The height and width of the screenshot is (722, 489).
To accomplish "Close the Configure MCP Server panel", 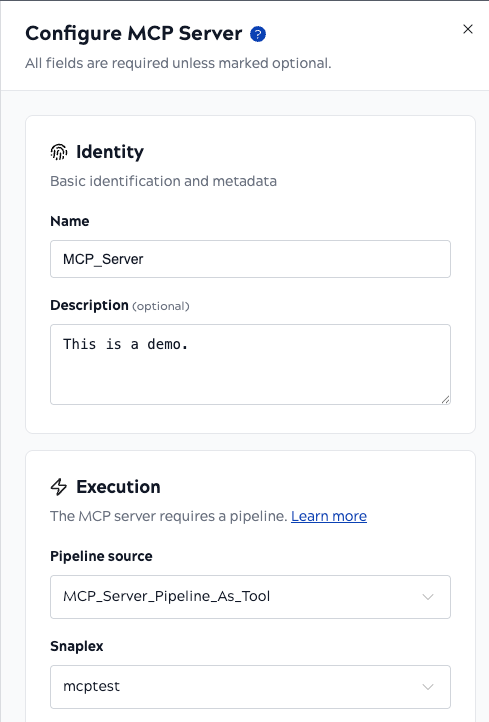I will [x=468, y=29].
